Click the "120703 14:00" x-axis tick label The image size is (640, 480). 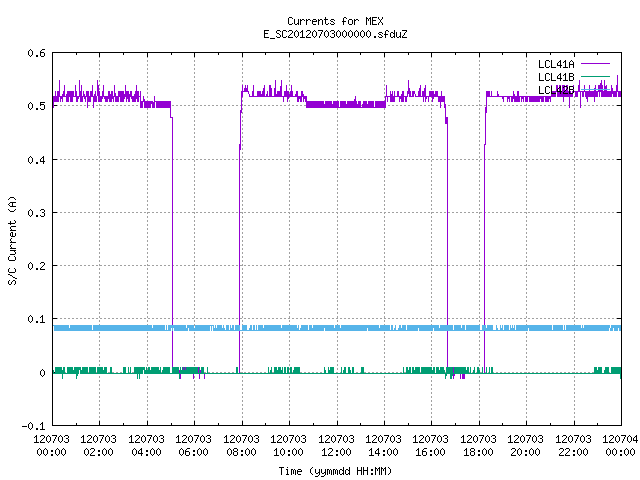coord(383,446)
